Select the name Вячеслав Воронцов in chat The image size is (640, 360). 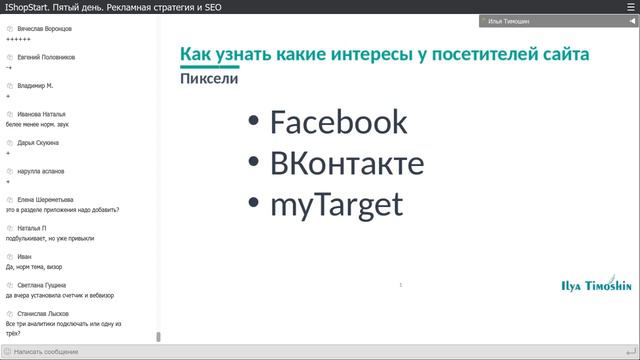[x=44, y=29]
